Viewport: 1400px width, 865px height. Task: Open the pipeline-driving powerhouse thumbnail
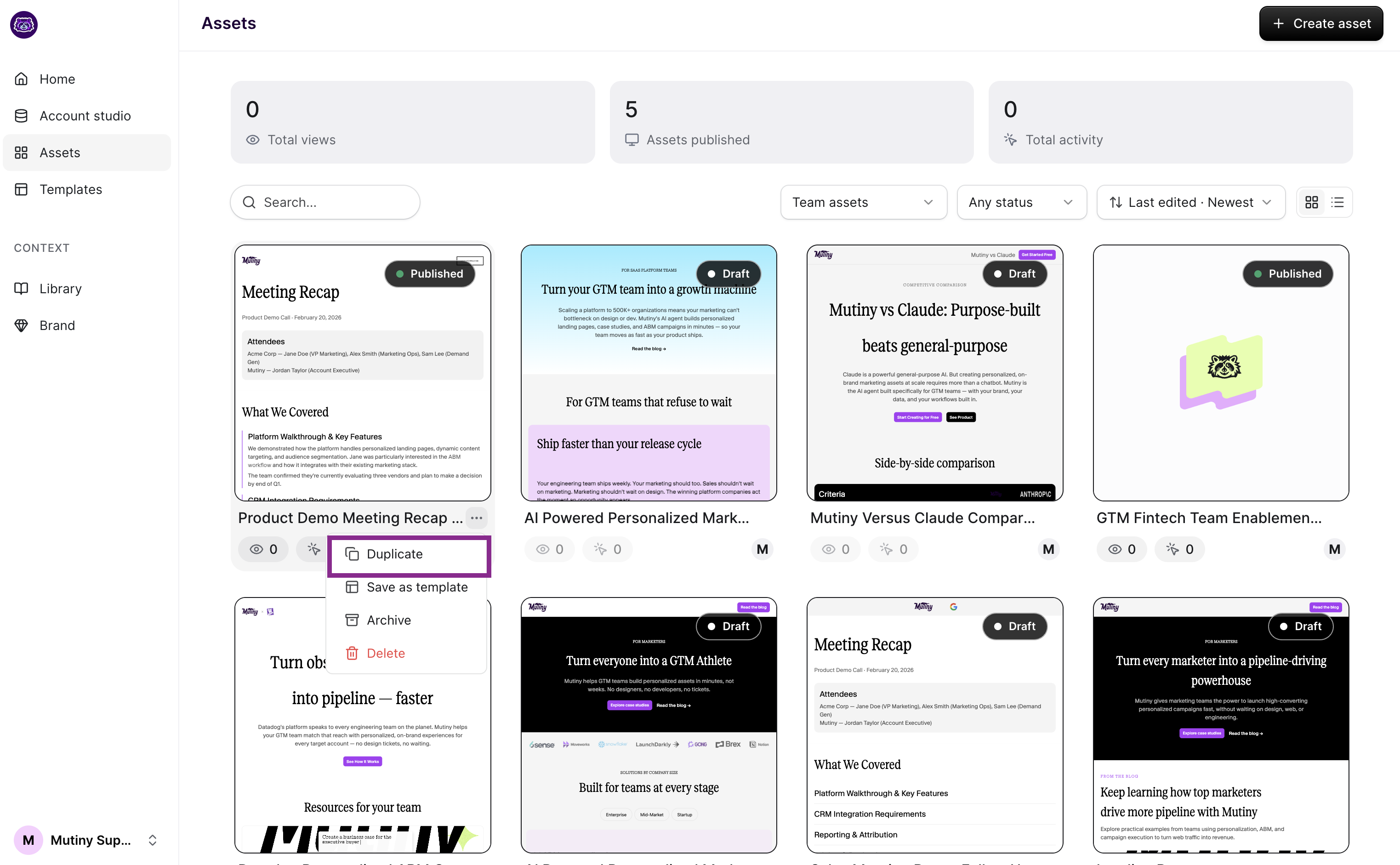[x=1220, y=725]
